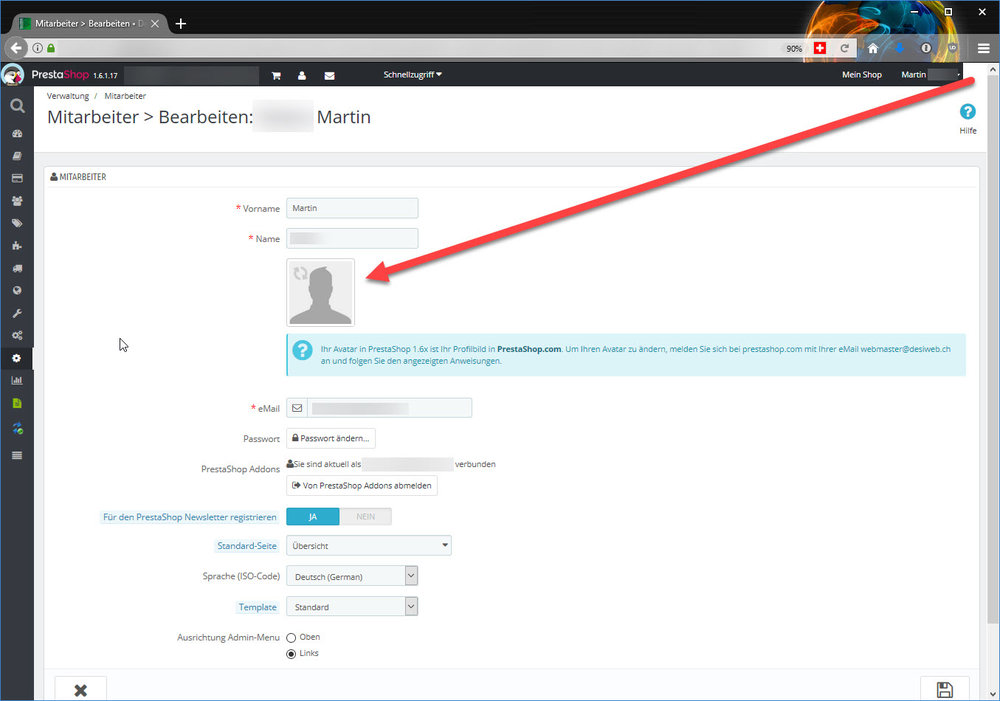Open the green document icon in sidebar
1000x701 pixels.
pos(17,403)
